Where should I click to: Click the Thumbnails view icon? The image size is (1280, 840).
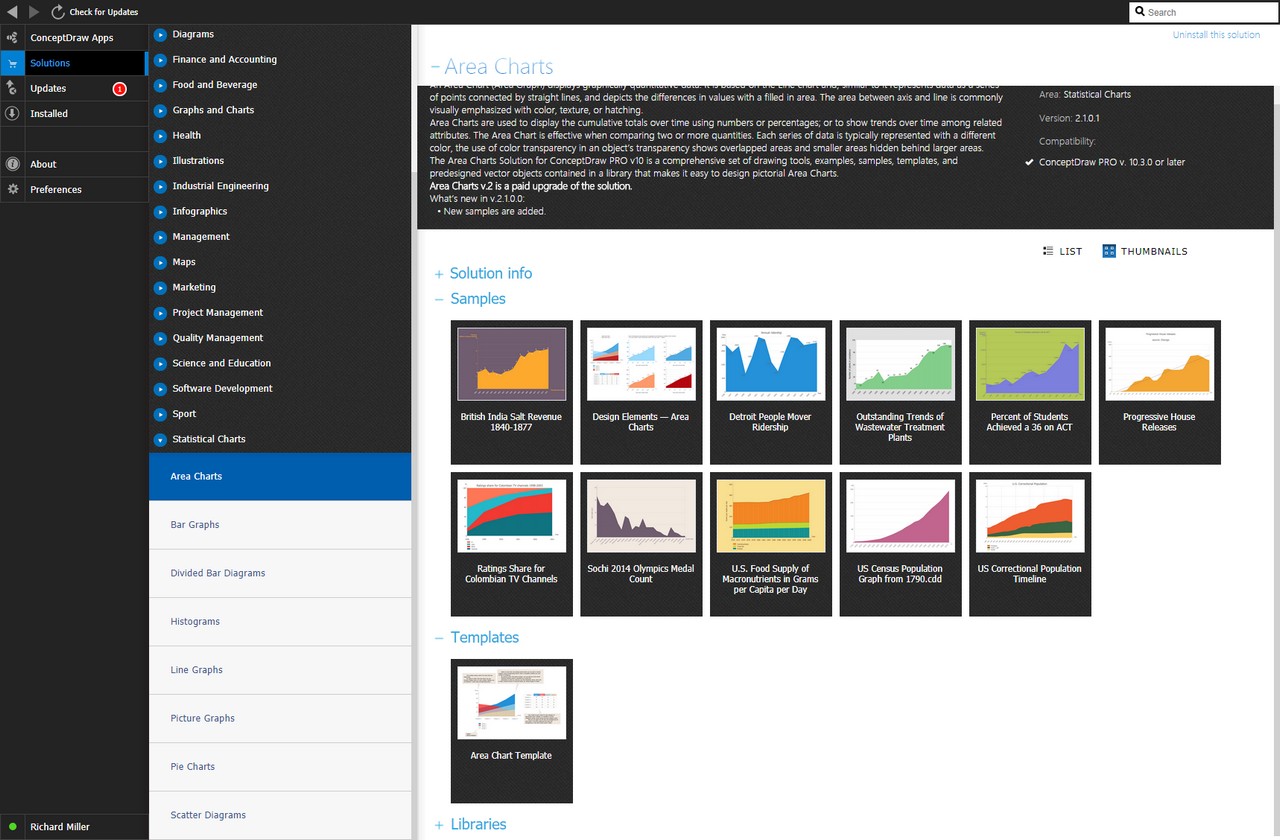click(1109, 251)
